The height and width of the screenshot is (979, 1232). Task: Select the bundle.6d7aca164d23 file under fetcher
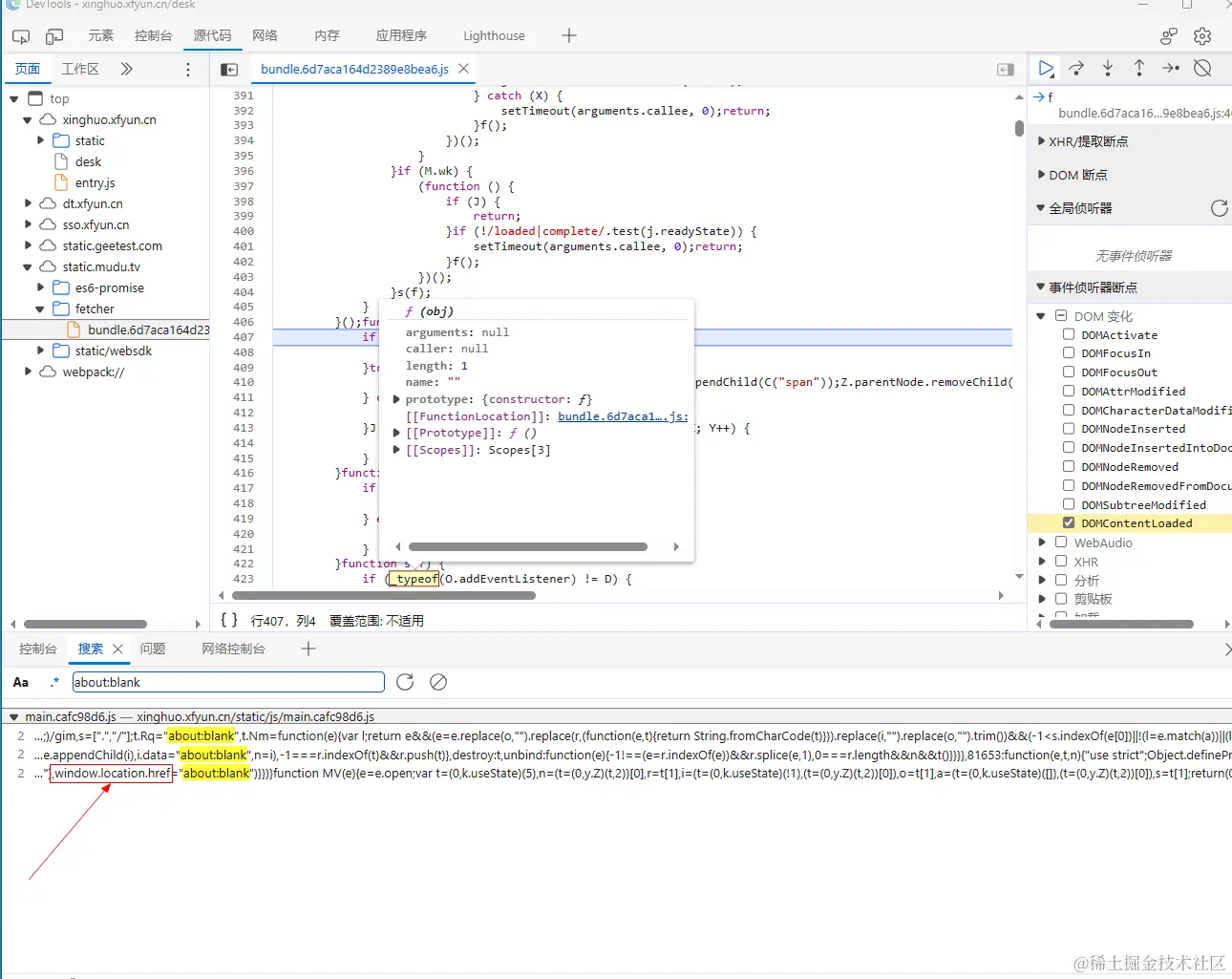[148, 330]
